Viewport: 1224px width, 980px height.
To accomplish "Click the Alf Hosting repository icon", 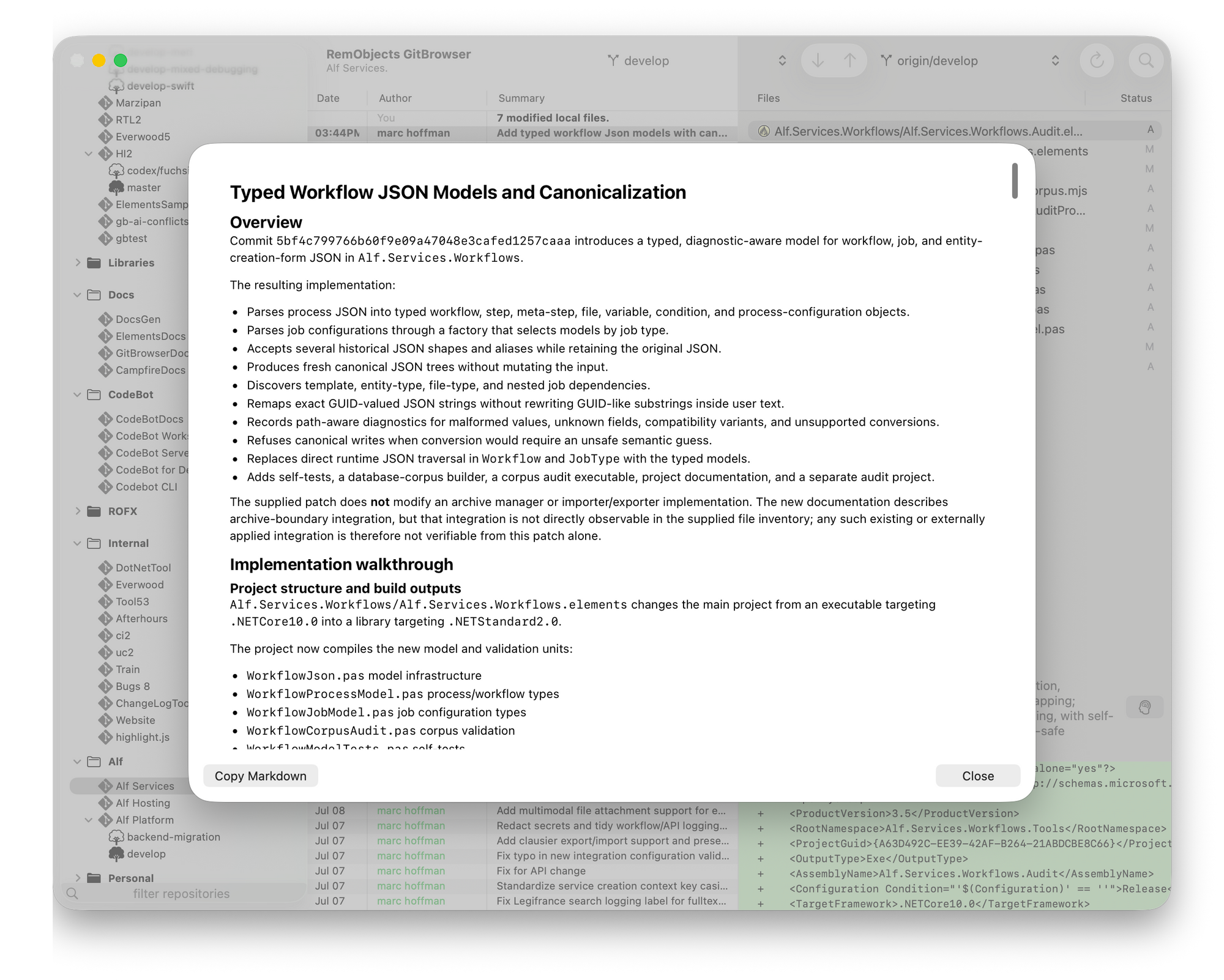I will point(105,803).
